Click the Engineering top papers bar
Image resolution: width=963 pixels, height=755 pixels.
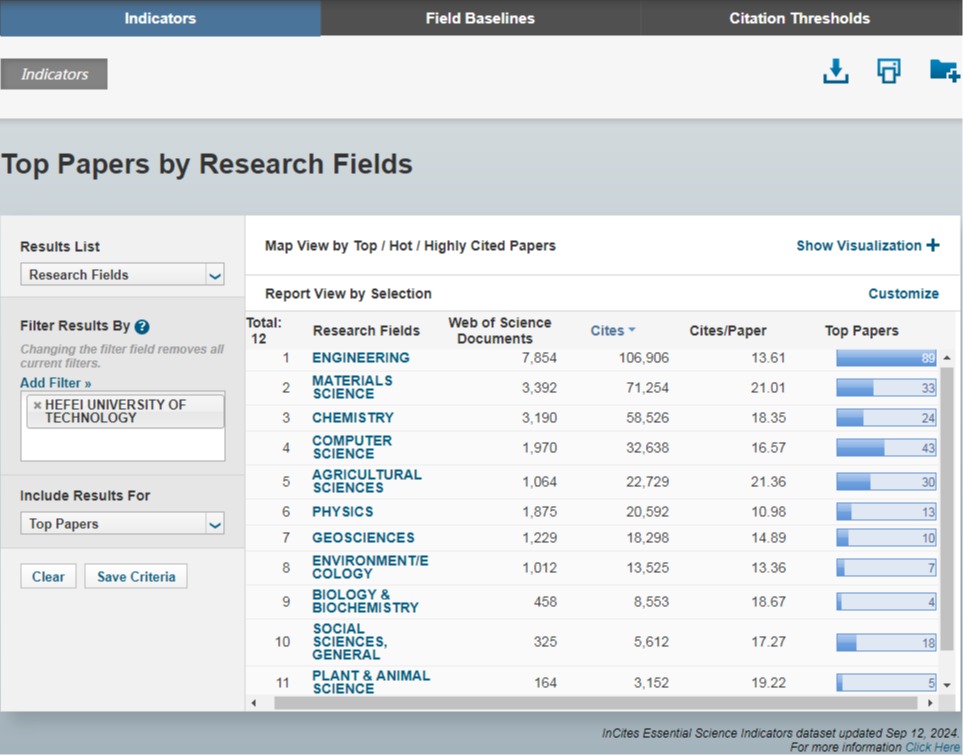pyautogui.click(x=885, y=358)
